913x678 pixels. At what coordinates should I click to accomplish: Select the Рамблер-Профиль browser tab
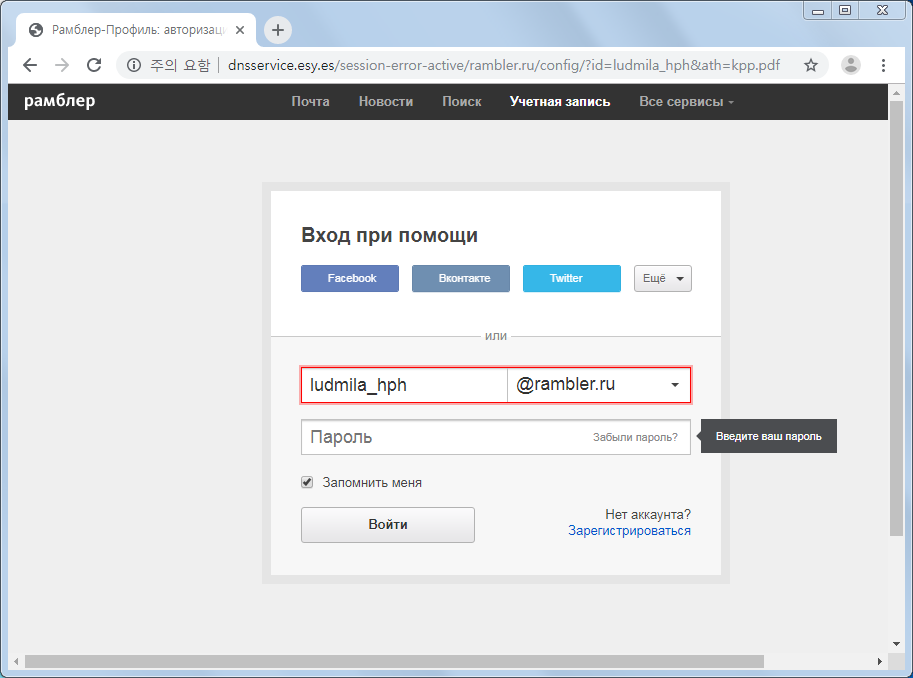click(x=136, y=30)
